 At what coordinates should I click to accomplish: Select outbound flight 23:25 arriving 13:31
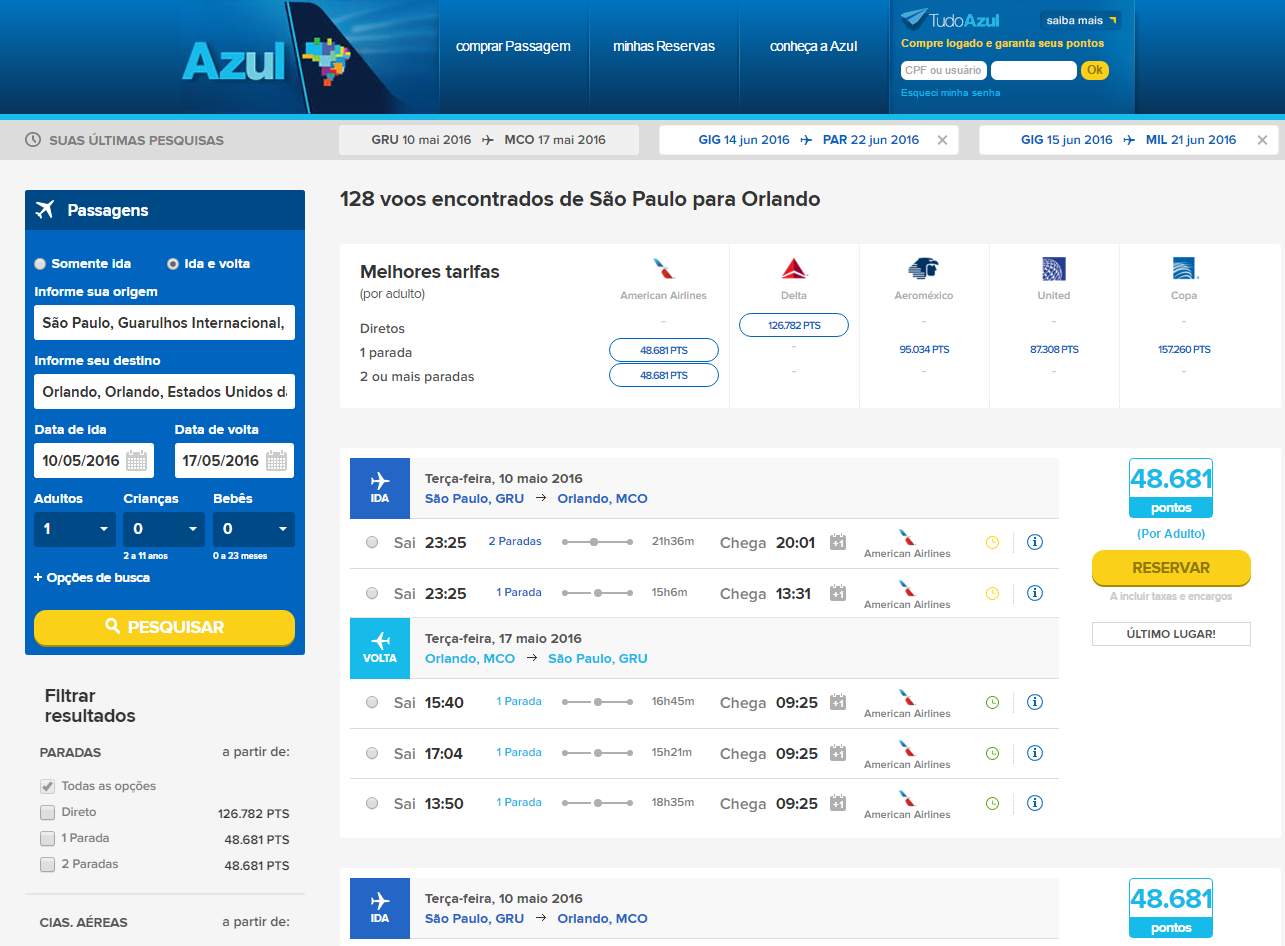(372, 593)
